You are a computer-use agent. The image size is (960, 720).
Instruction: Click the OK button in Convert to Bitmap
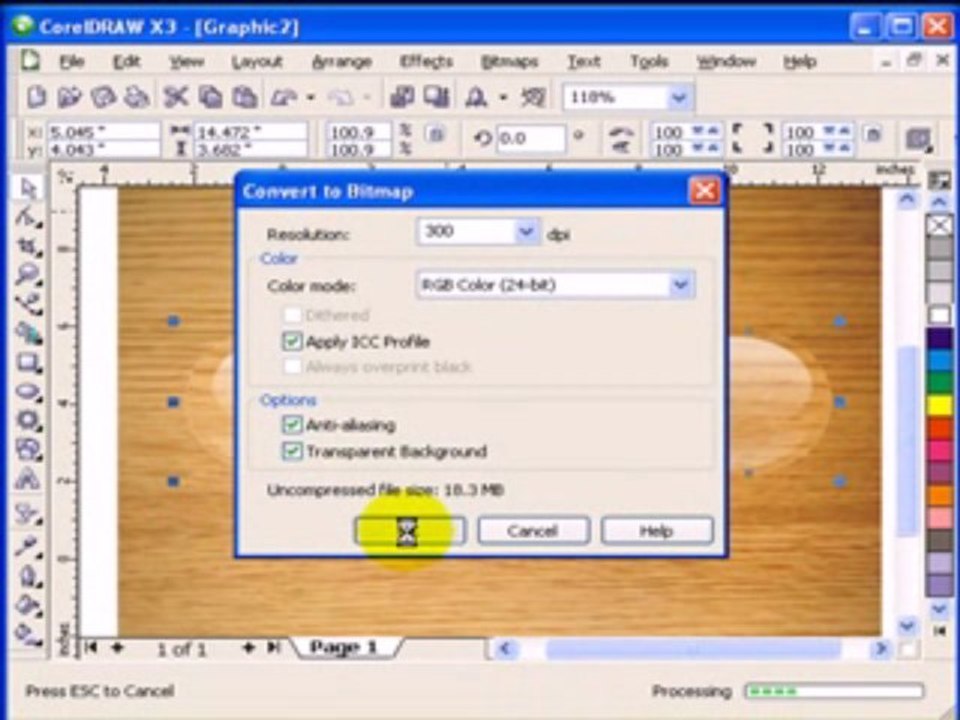point(410,531)
